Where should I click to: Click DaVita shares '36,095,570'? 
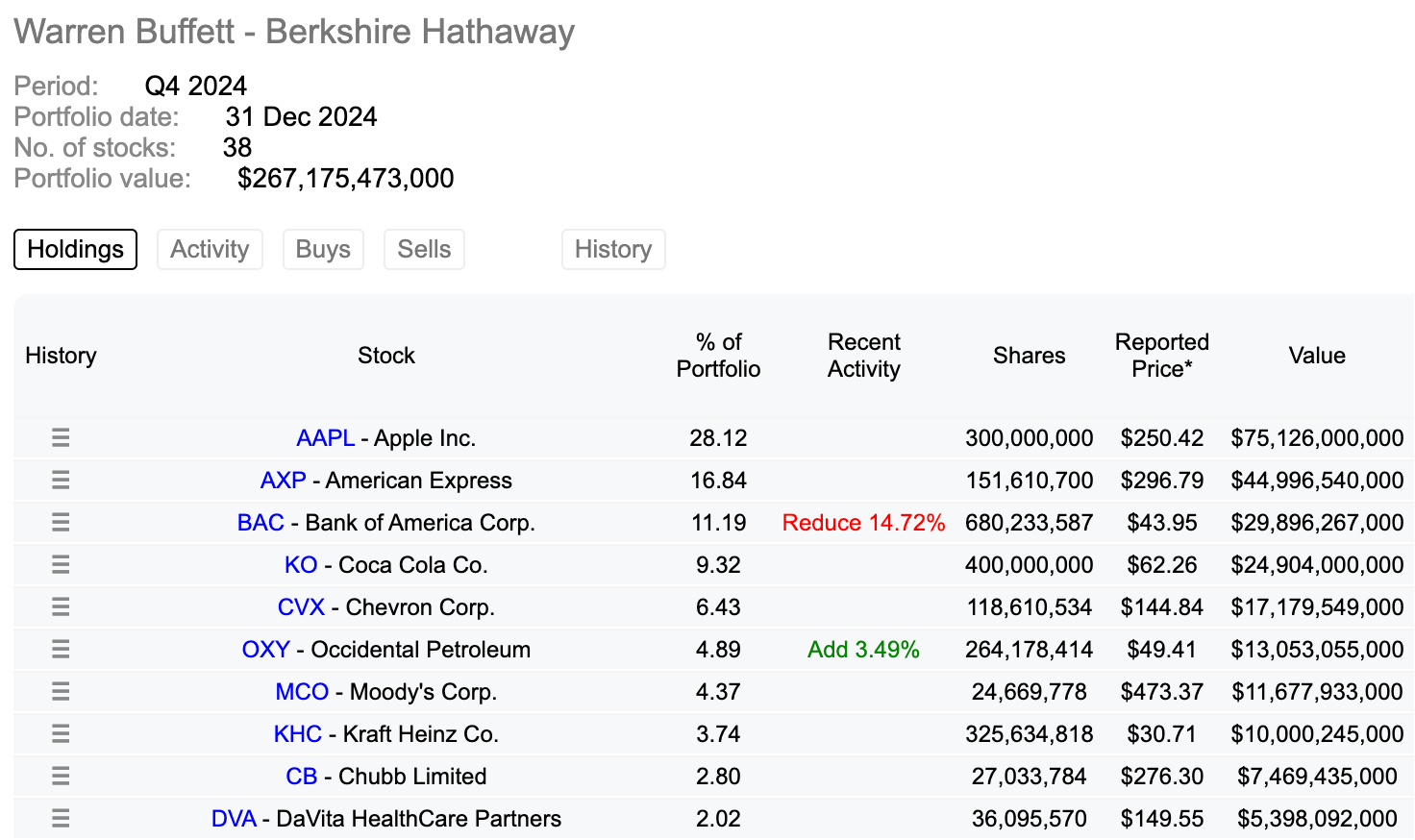click(x=1030, y=819)
